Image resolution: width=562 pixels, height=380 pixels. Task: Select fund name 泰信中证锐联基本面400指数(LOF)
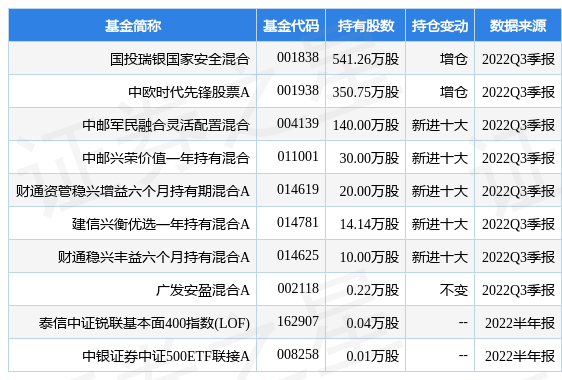[144, 323]
